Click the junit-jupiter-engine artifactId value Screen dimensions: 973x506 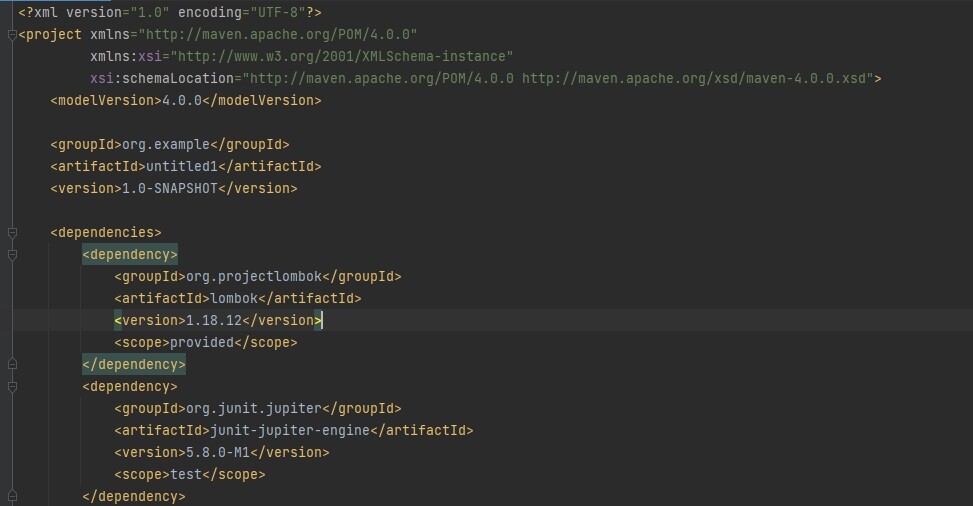tap(290, 430)
